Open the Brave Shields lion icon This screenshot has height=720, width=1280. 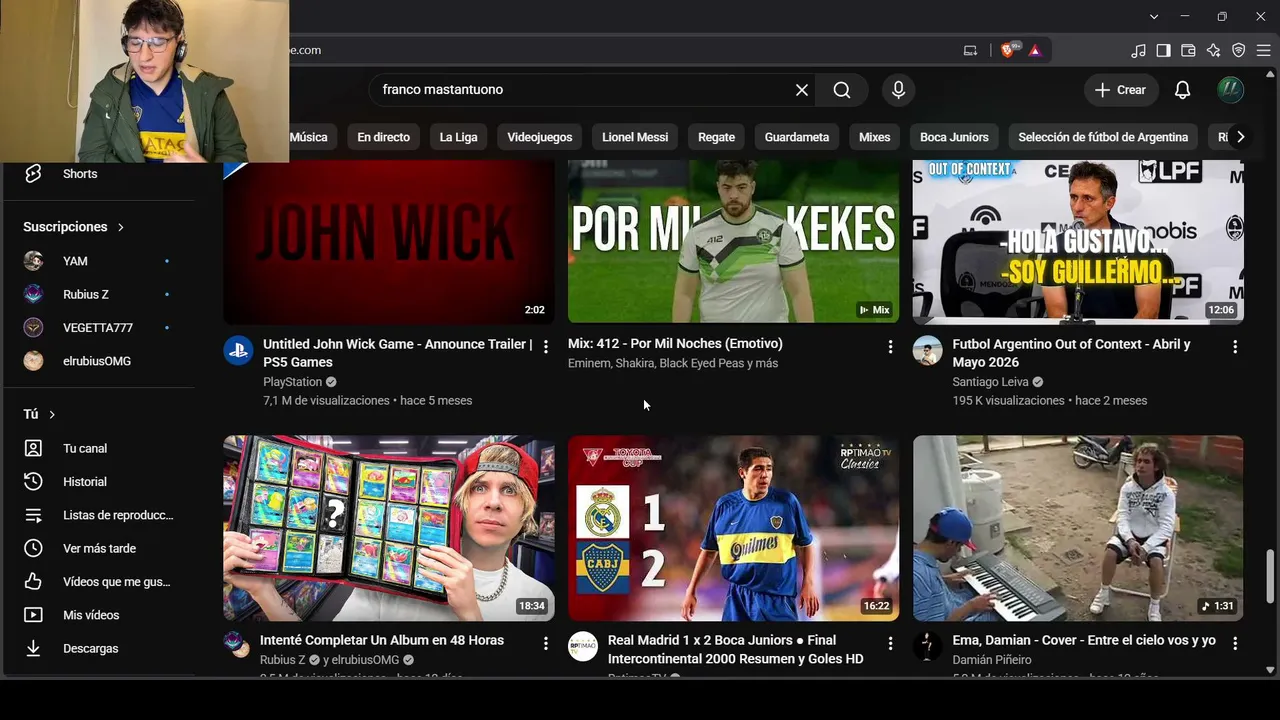click(1008, 50)
